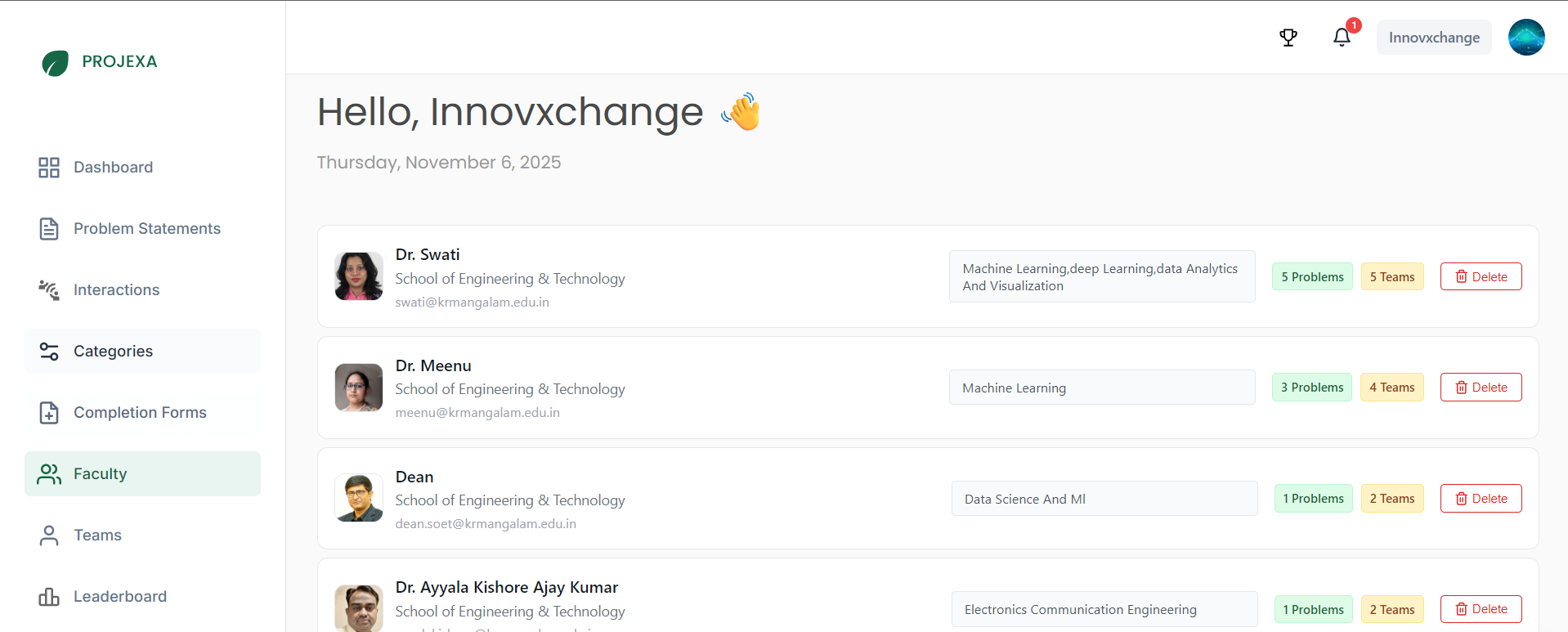Click the trophy icon in header
Image resolution: width=1568 pixels, height=632 pixels.
(1288, 38)
